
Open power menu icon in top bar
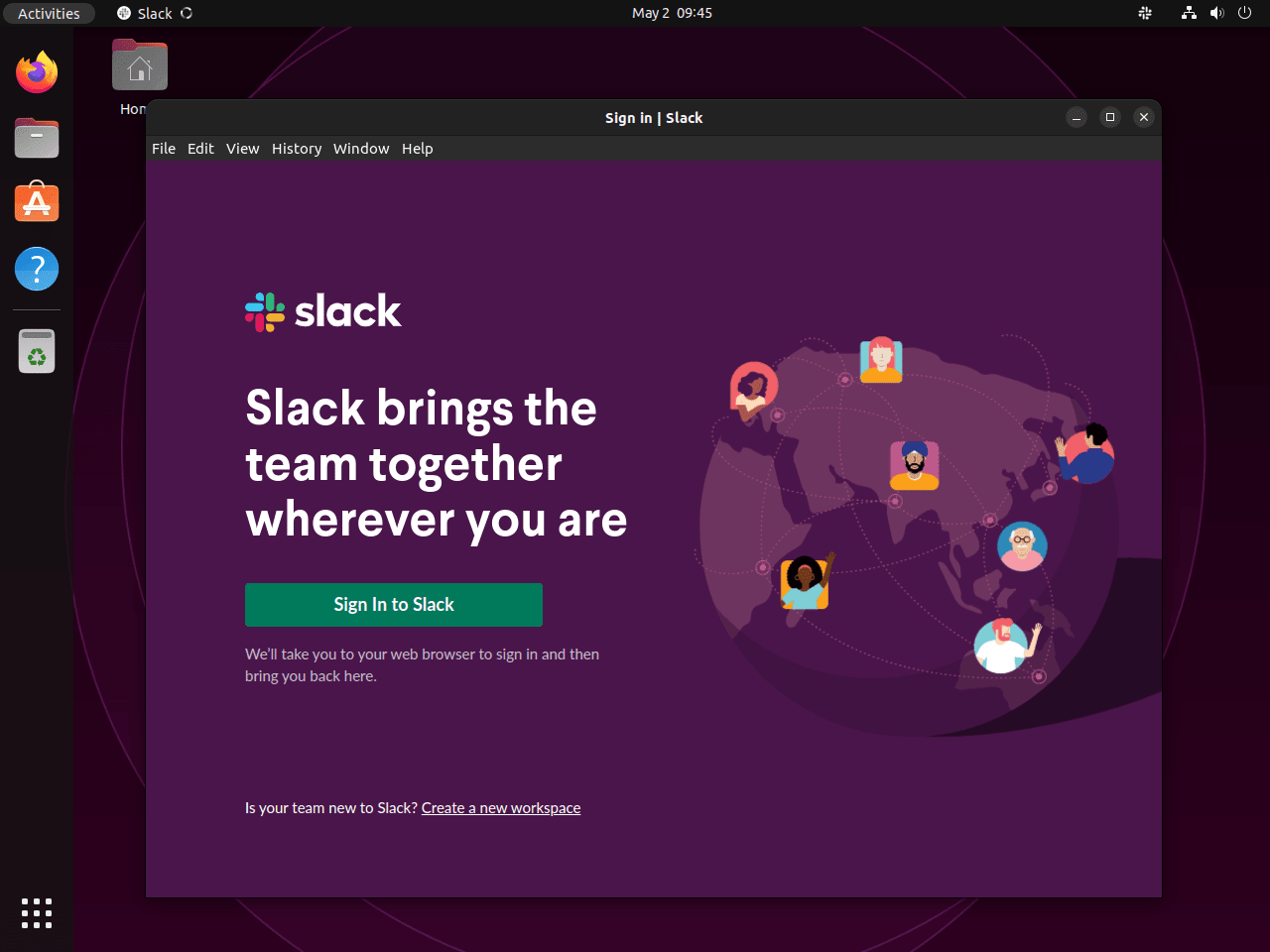point(1244,13)
